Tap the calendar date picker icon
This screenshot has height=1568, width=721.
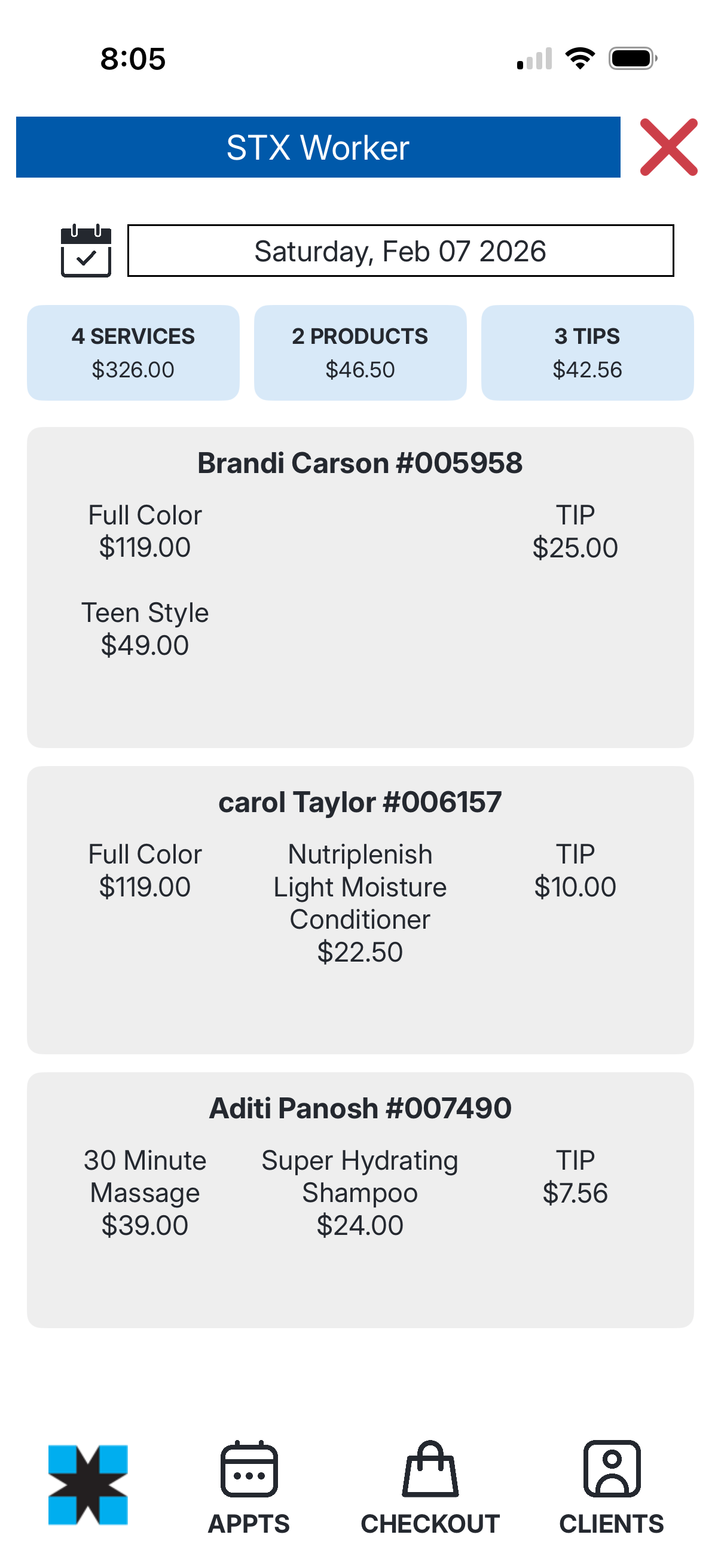pyautogui.click(x=85, y=251)
